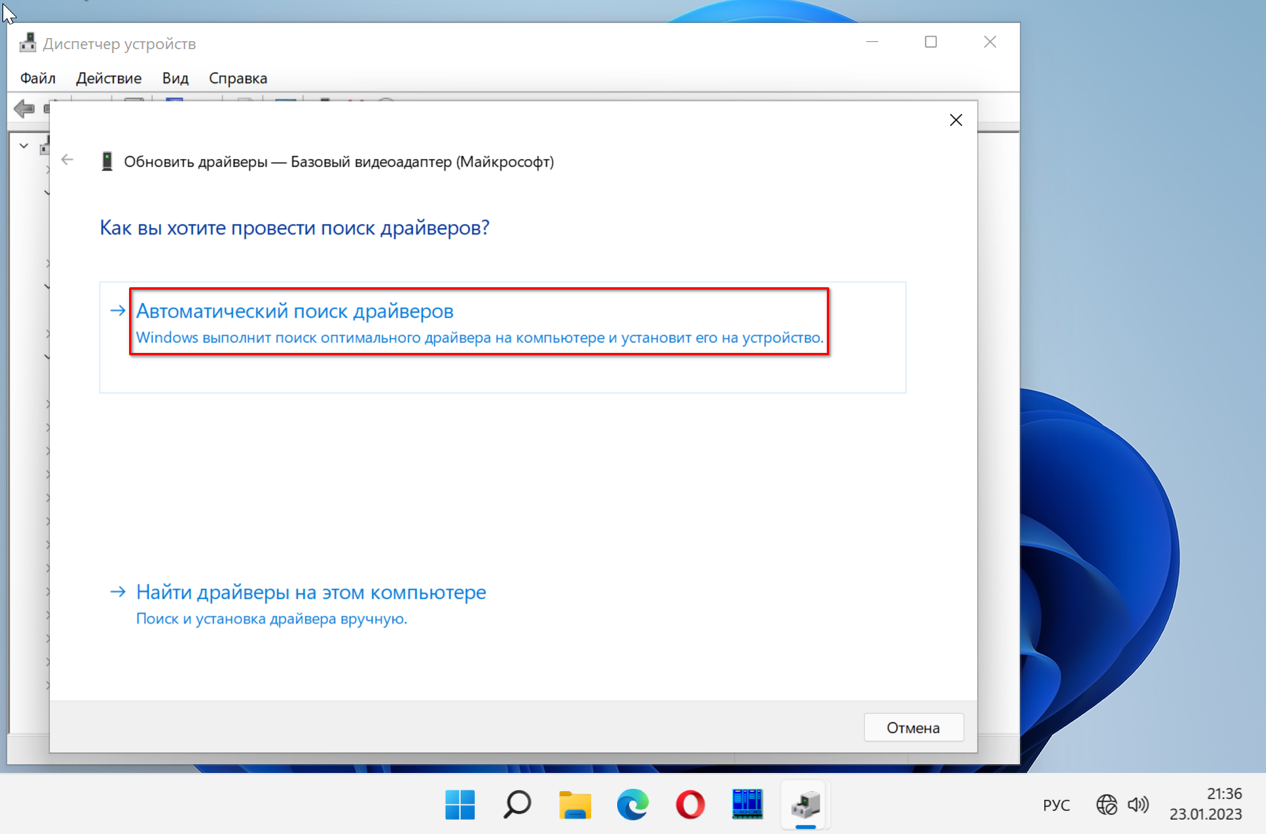Open taskbar Search magnifier
This screenshot has height=834, width=1266.
point(517,804)
